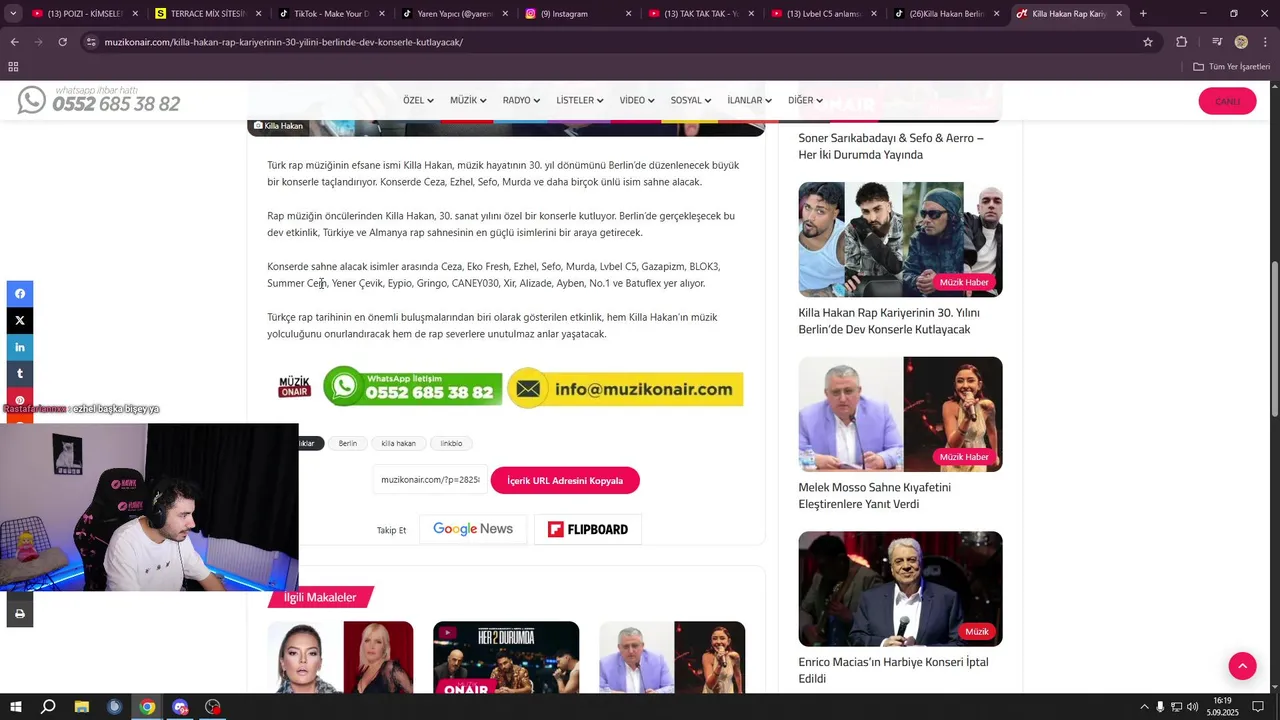Open Enrico Macias'ın Harbiye Konseri article link
Viewport: 1280px width, 720px height.
coord(893,670)
